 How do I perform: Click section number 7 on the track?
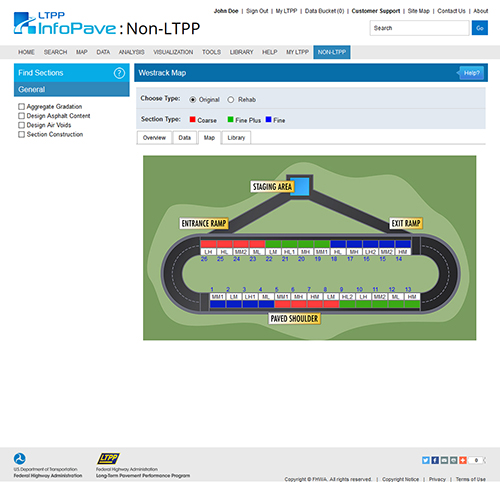[309, 289]
